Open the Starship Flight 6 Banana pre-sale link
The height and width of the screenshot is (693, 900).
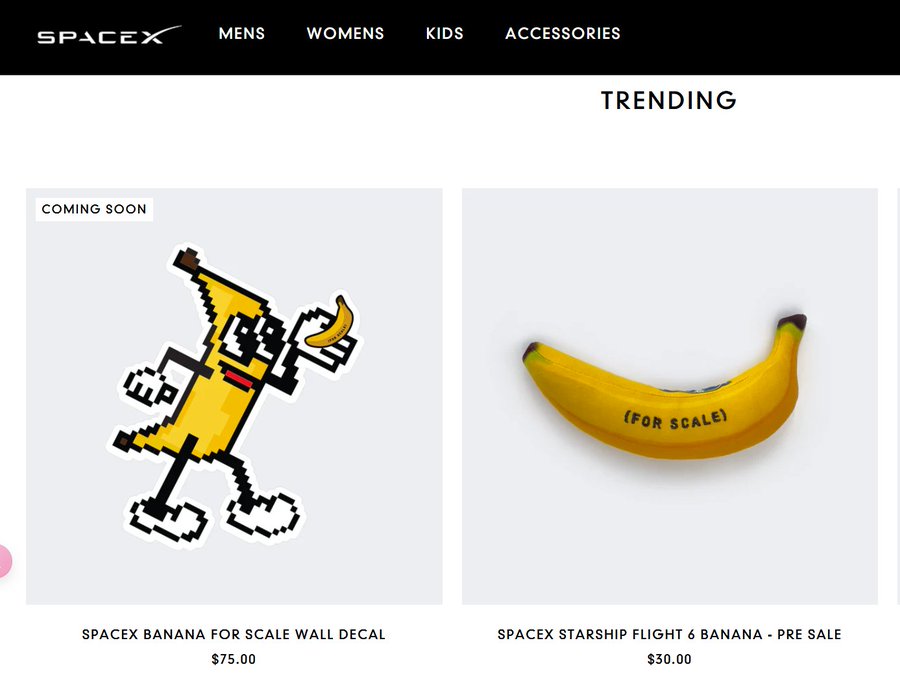click(670, 634)
